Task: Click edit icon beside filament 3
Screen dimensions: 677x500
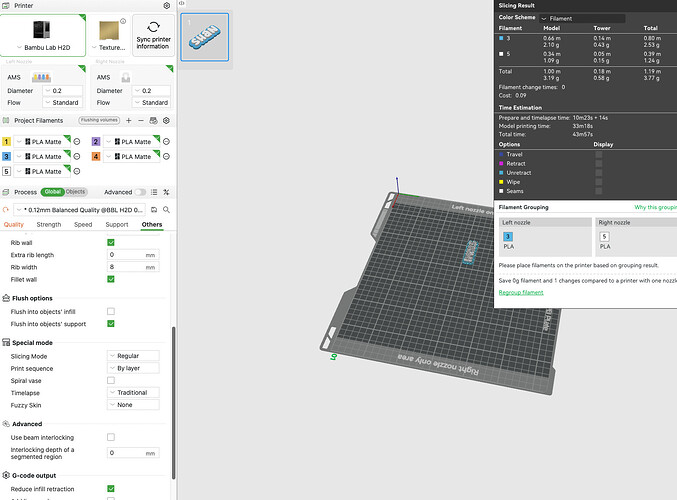Action: tap(77, 156)
